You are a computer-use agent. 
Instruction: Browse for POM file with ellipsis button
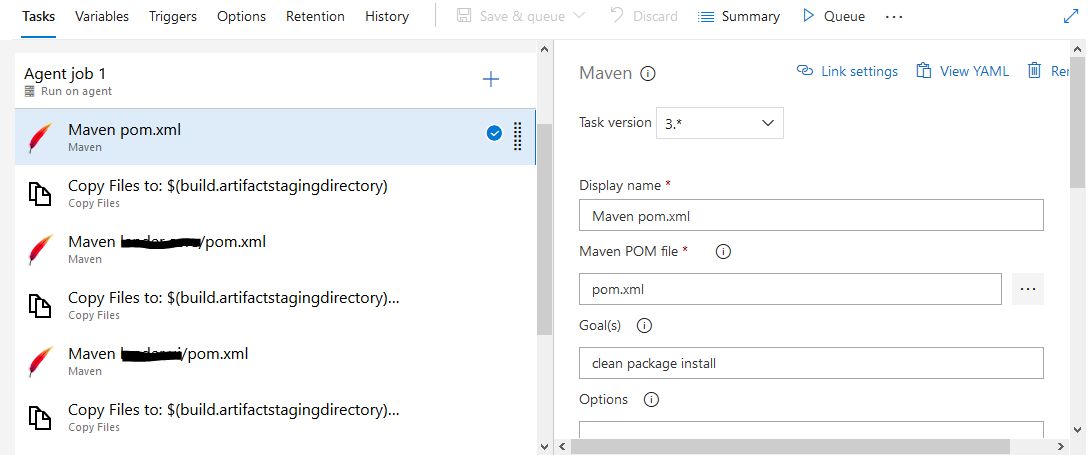click(1028, 289)
